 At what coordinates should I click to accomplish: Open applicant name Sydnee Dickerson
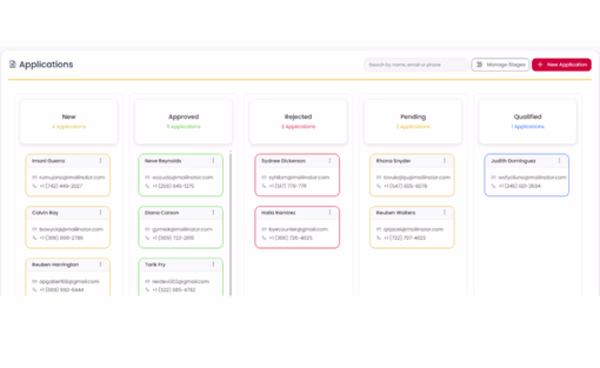[x=283, y=161]
